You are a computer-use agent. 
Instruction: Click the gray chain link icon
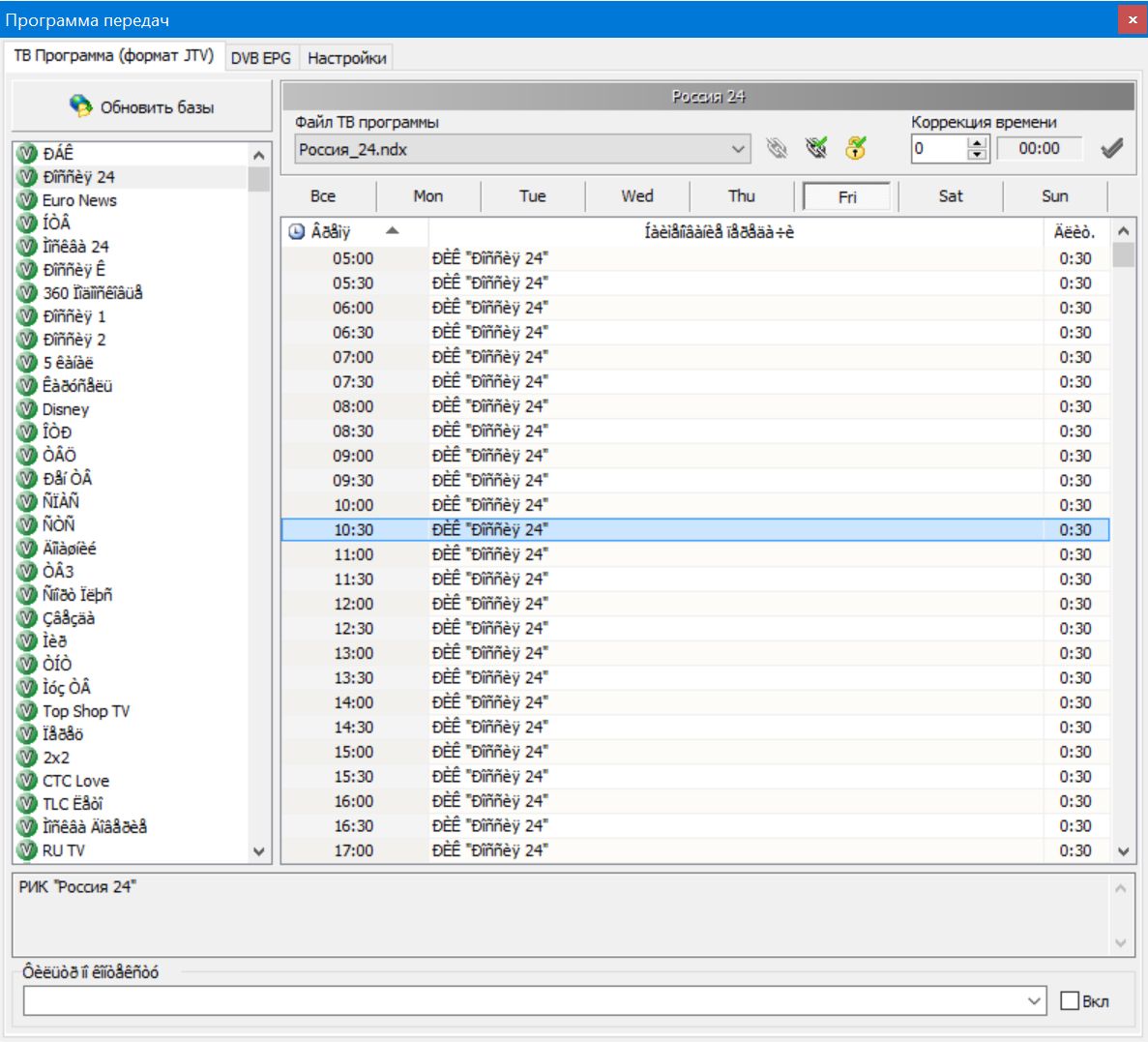pos(777,148)
